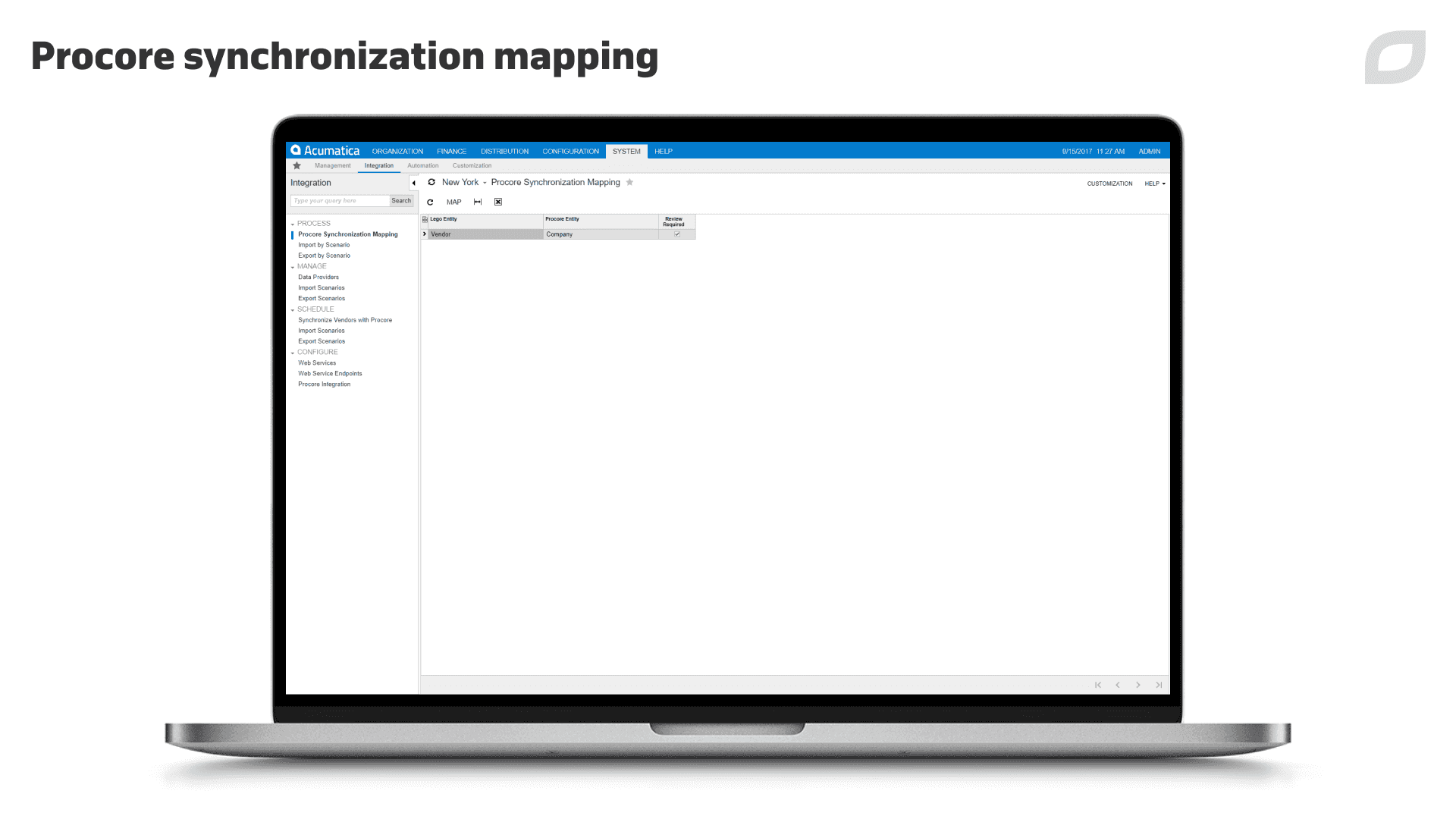Collapse the SCHEDULE section
This screenshot has width=1456, height=819.
pos(293,310)
